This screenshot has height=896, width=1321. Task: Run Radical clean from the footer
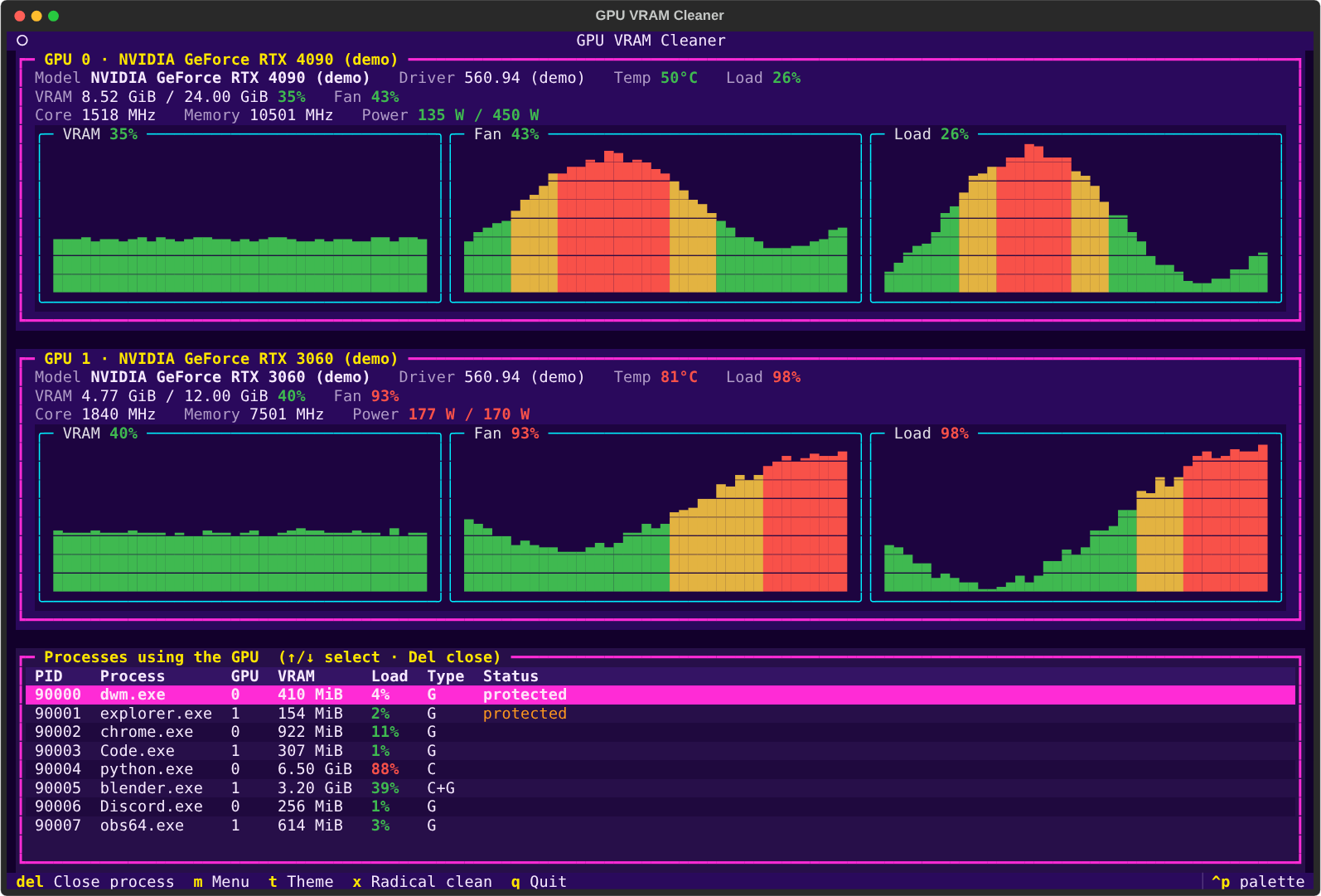pyautogui.click(x=422, y=882)
